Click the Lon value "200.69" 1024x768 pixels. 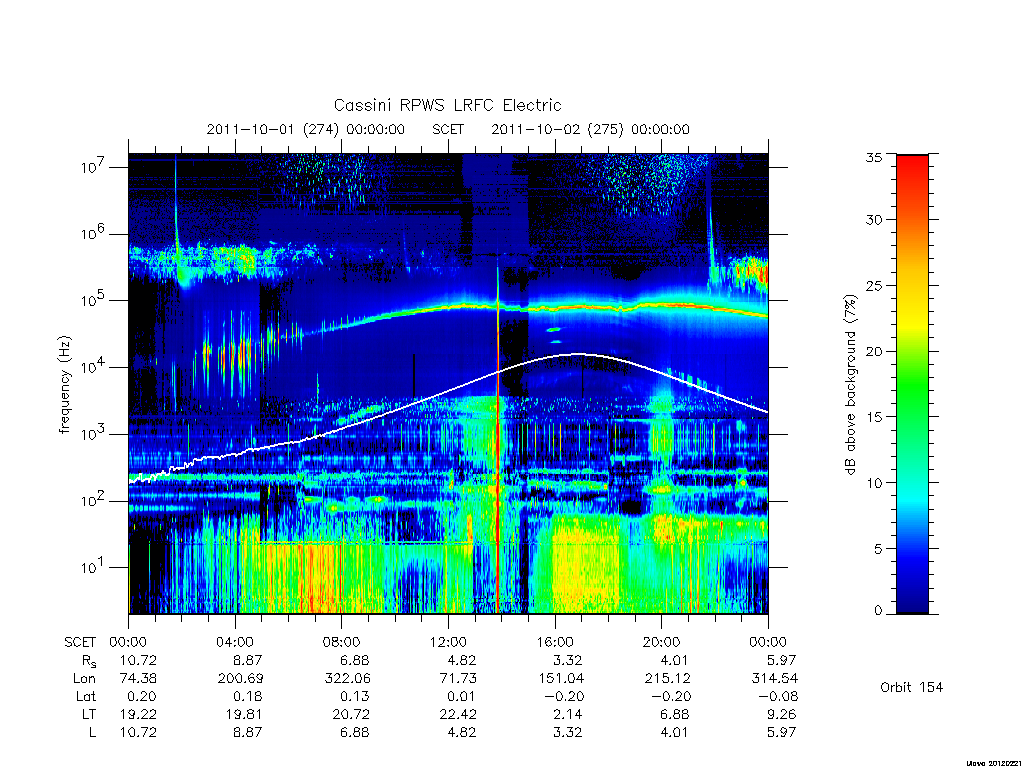pos(240,679)
